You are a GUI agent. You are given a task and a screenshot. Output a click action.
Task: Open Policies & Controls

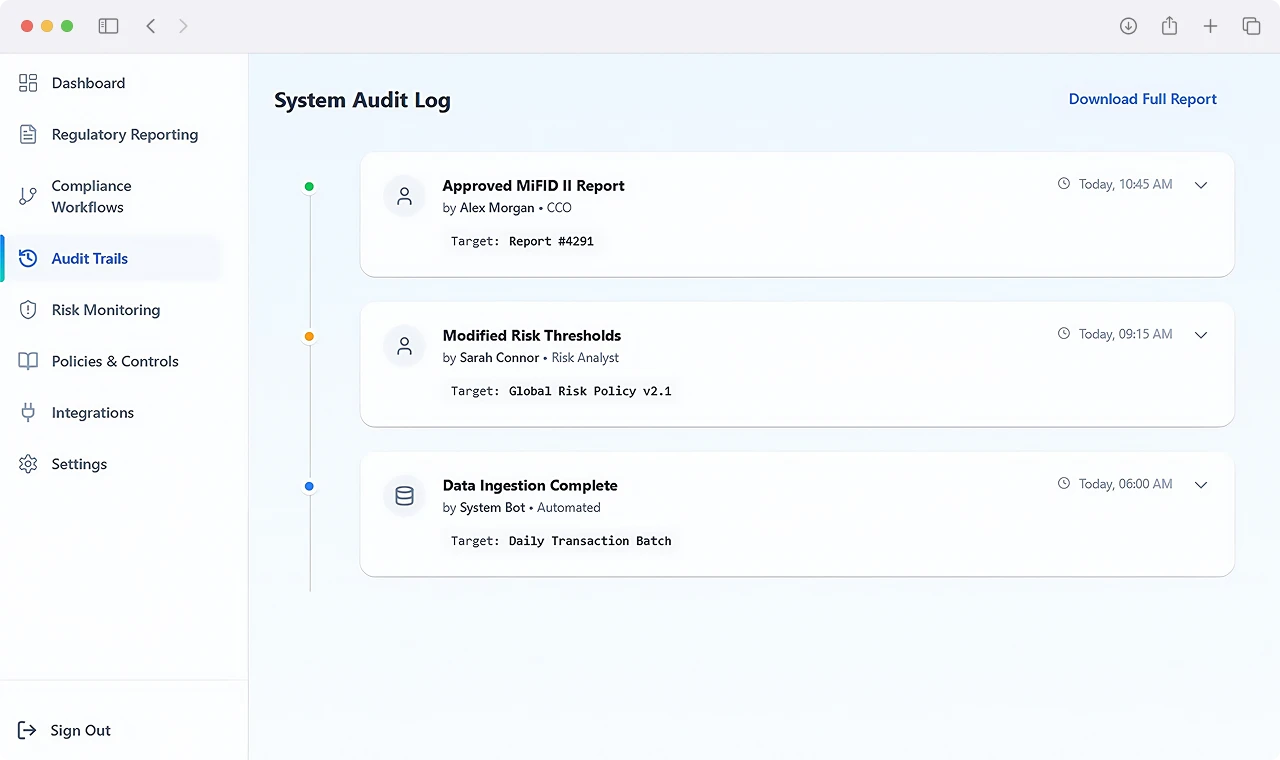[x=111, y=361]
